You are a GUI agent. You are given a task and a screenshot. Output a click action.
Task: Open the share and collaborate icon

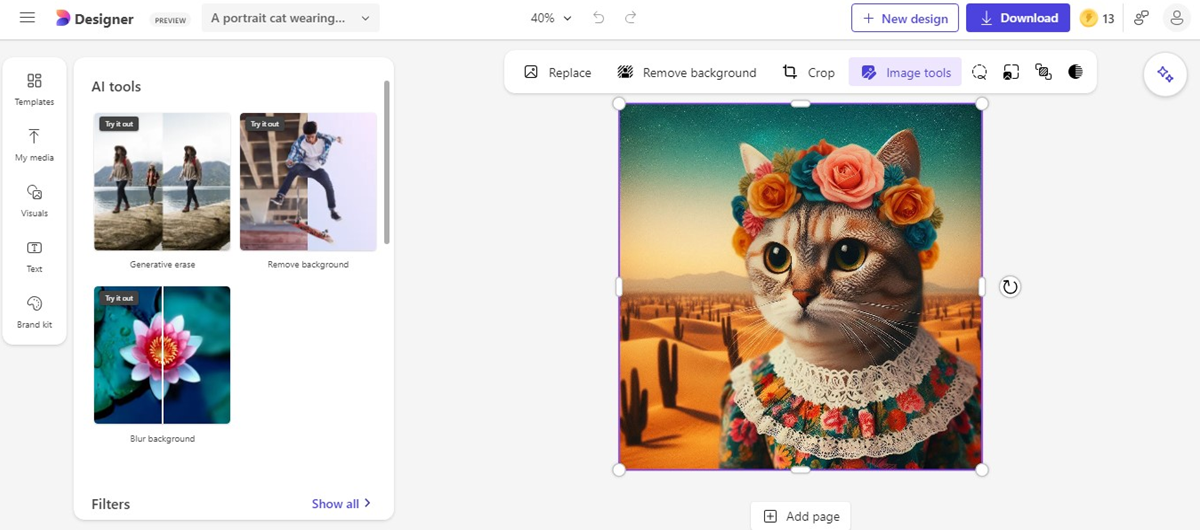click(1141, 18)
